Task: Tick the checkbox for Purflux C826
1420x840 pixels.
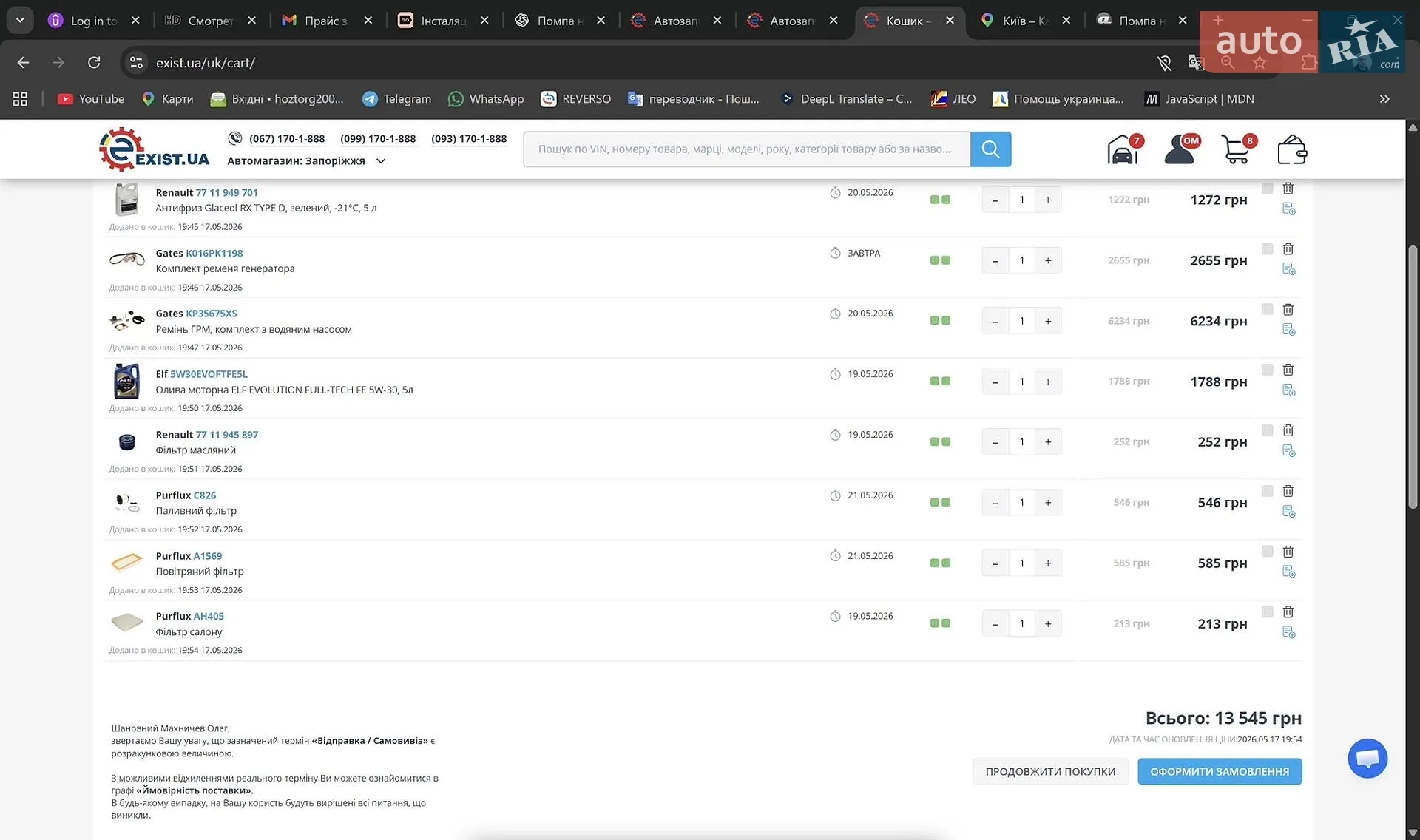Action: 1267,491
